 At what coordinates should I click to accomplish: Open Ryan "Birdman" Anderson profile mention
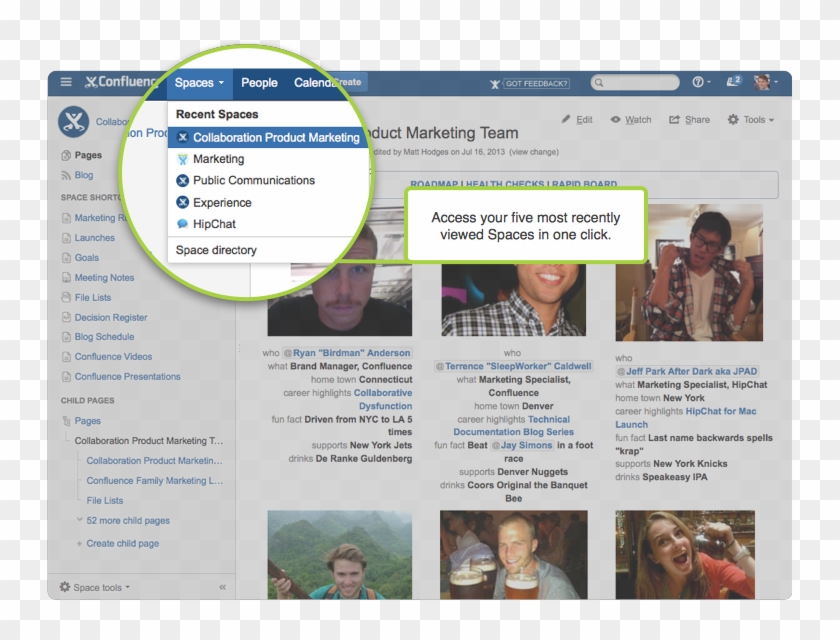[347, 353]
